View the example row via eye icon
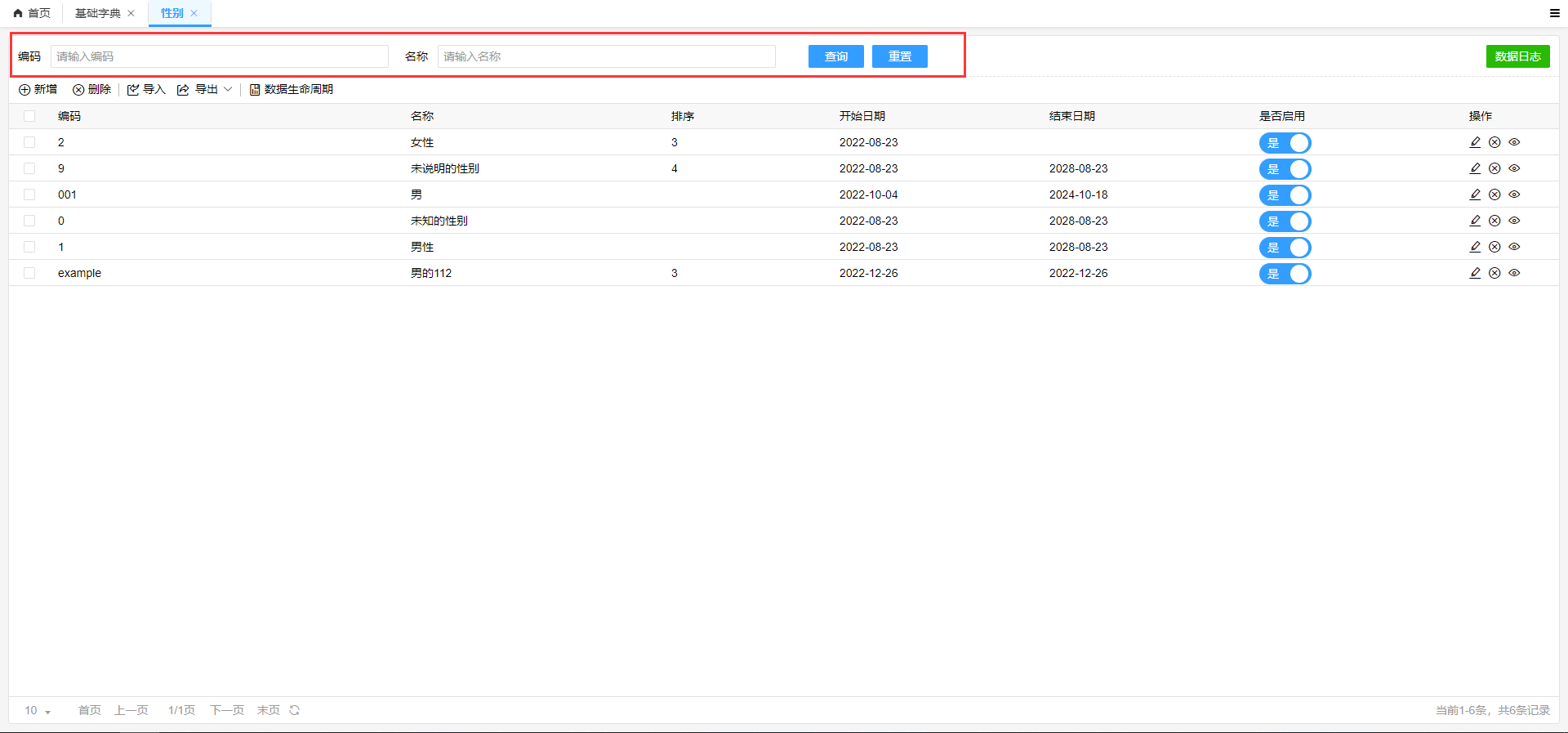 1514,273
